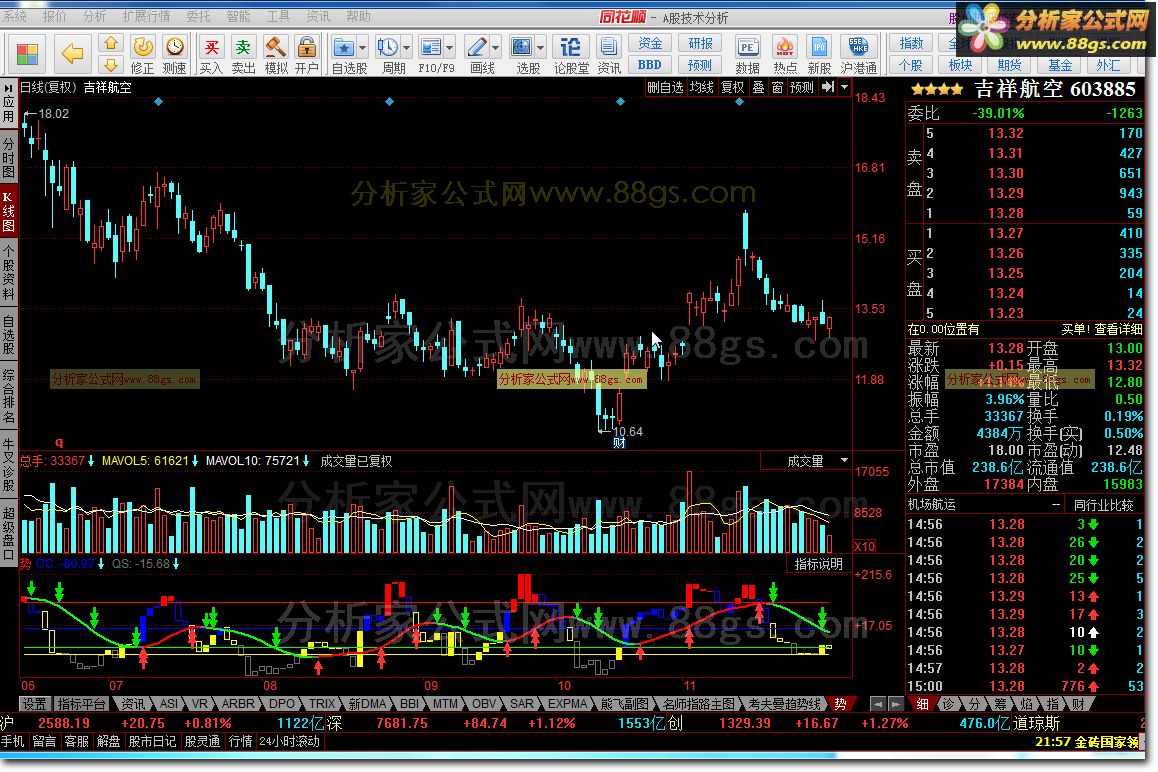Open the 分时图 sidebar tab

pyautogui.click(x=9, y=158)
